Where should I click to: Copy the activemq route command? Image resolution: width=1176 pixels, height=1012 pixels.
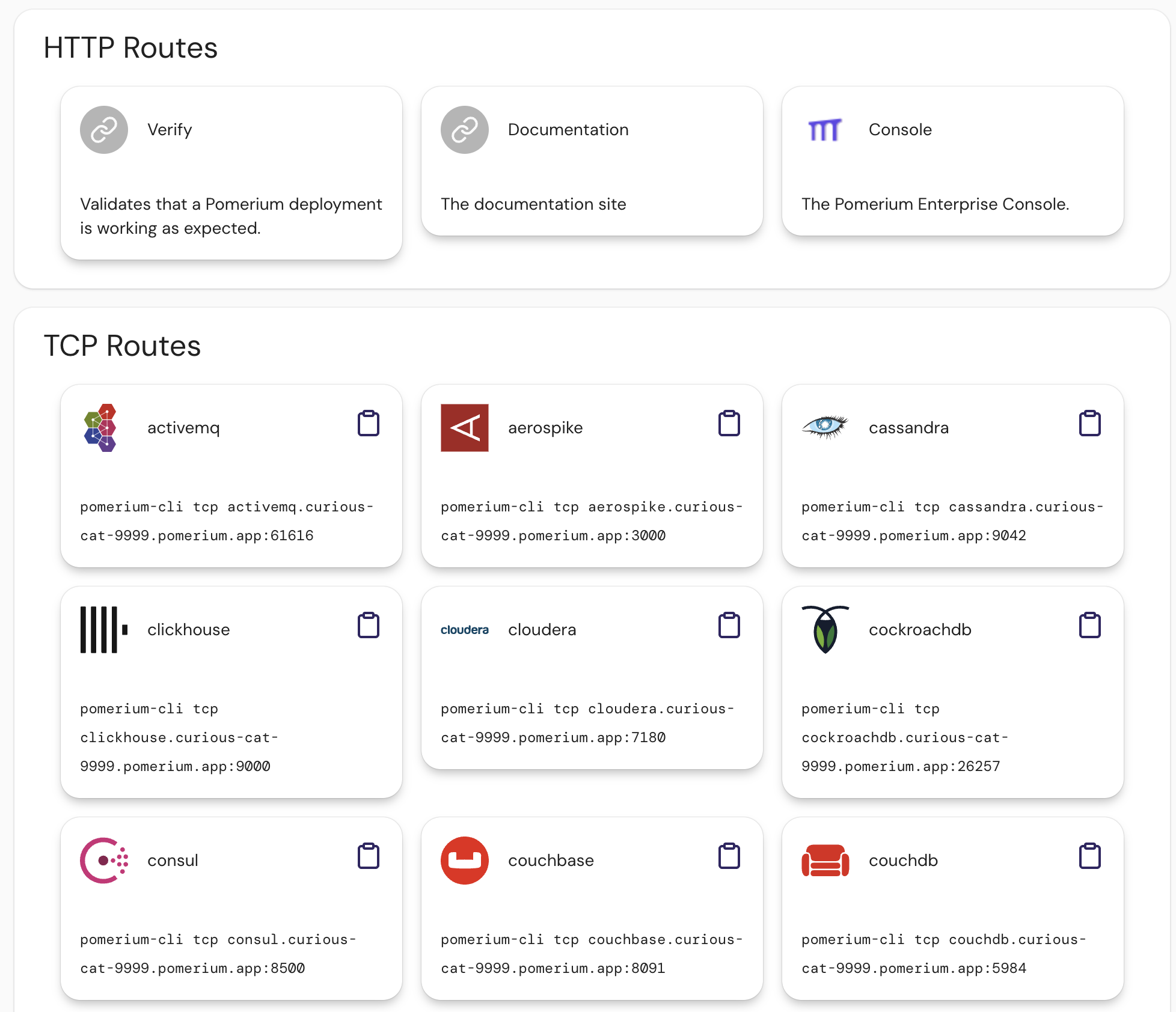click(369, 422)
